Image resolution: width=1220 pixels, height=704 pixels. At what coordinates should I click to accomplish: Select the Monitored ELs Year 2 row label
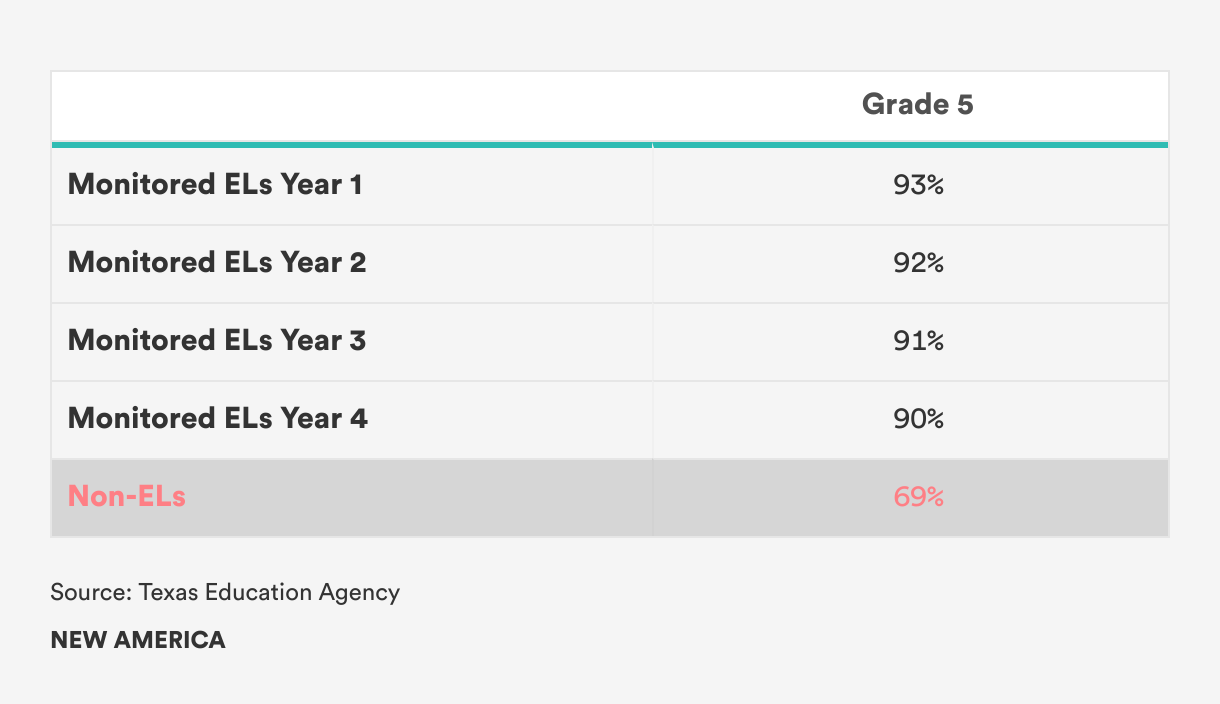click(x=217, y=263)
